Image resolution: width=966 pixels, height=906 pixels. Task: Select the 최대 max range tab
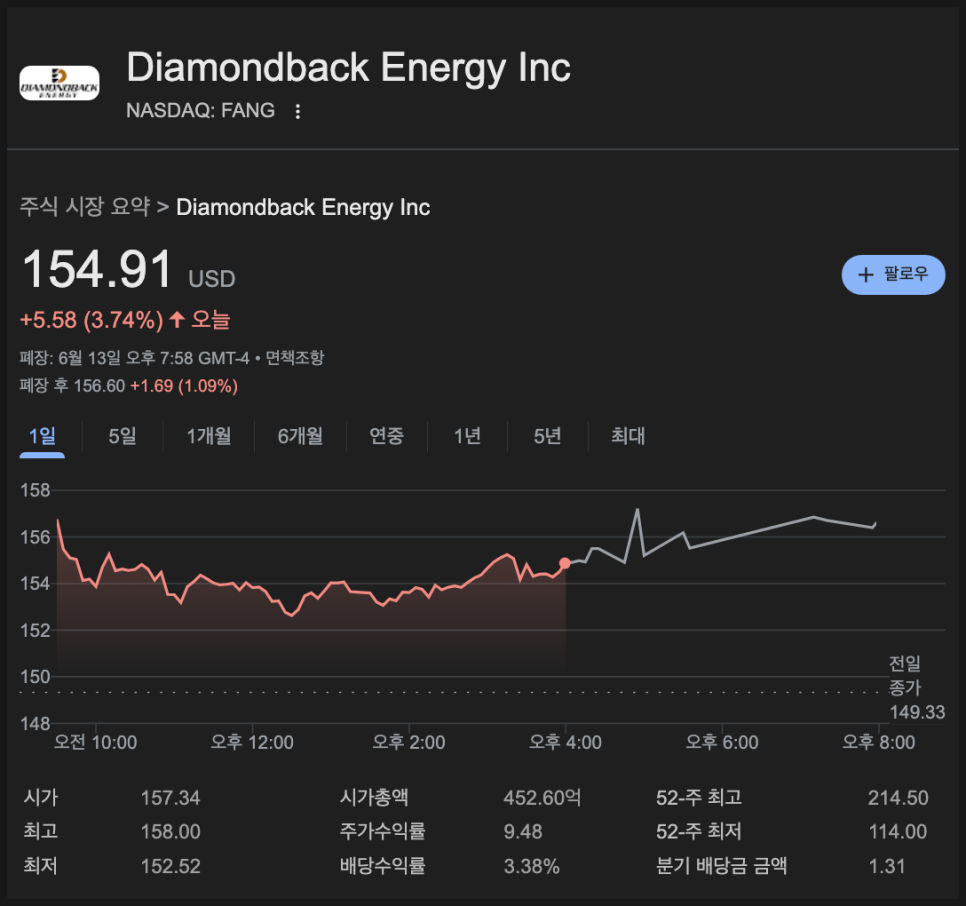628,437
